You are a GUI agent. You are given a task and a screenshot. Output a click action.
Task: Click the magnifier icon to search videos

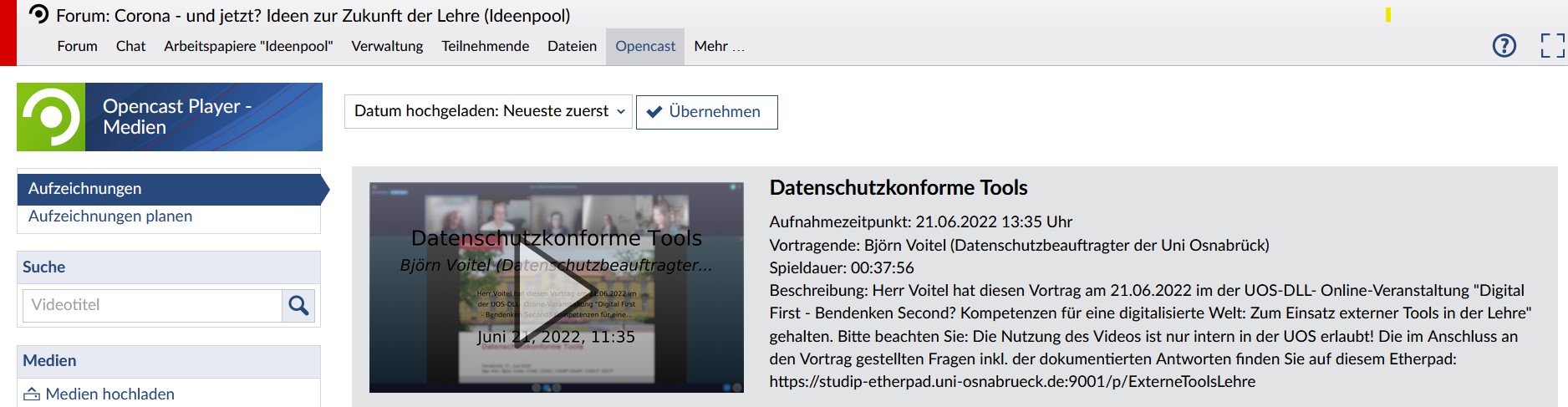coord(298,306)
